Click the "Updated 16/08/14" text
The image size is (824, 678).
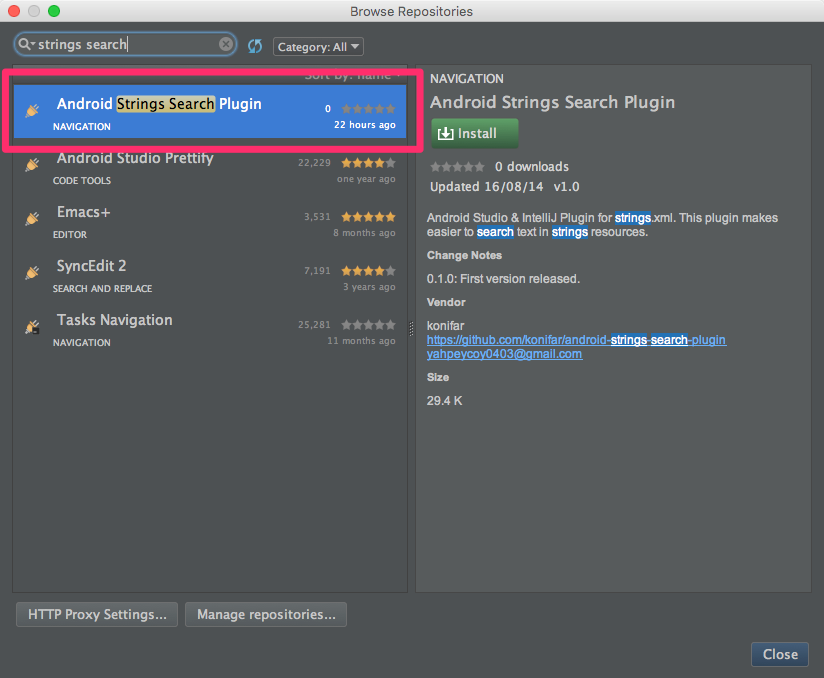(x=487, y=187)
